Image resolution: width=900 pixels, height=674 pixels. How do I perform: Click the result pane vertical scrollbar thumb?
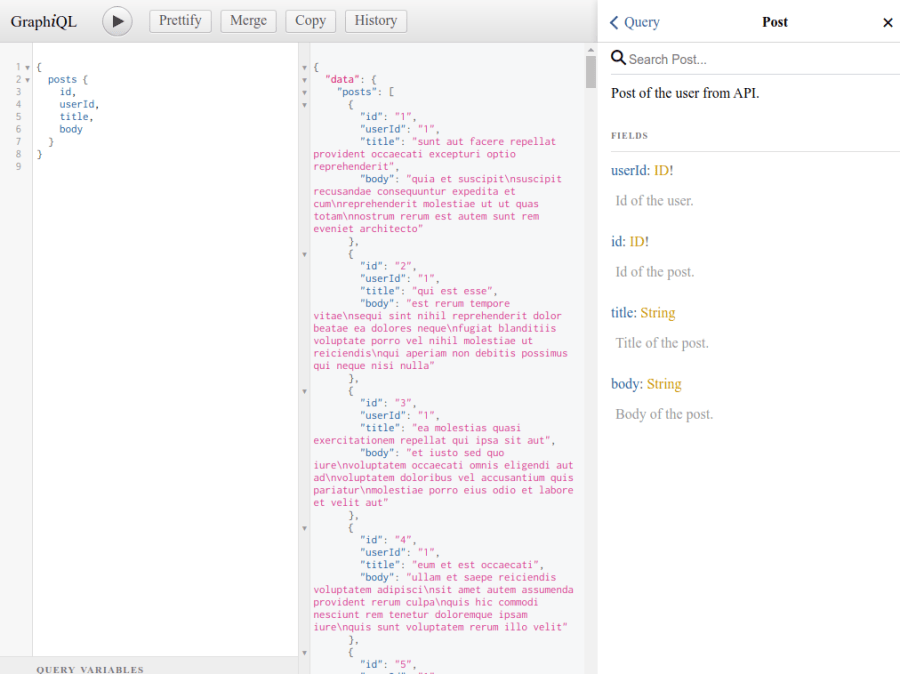point(591,72)
